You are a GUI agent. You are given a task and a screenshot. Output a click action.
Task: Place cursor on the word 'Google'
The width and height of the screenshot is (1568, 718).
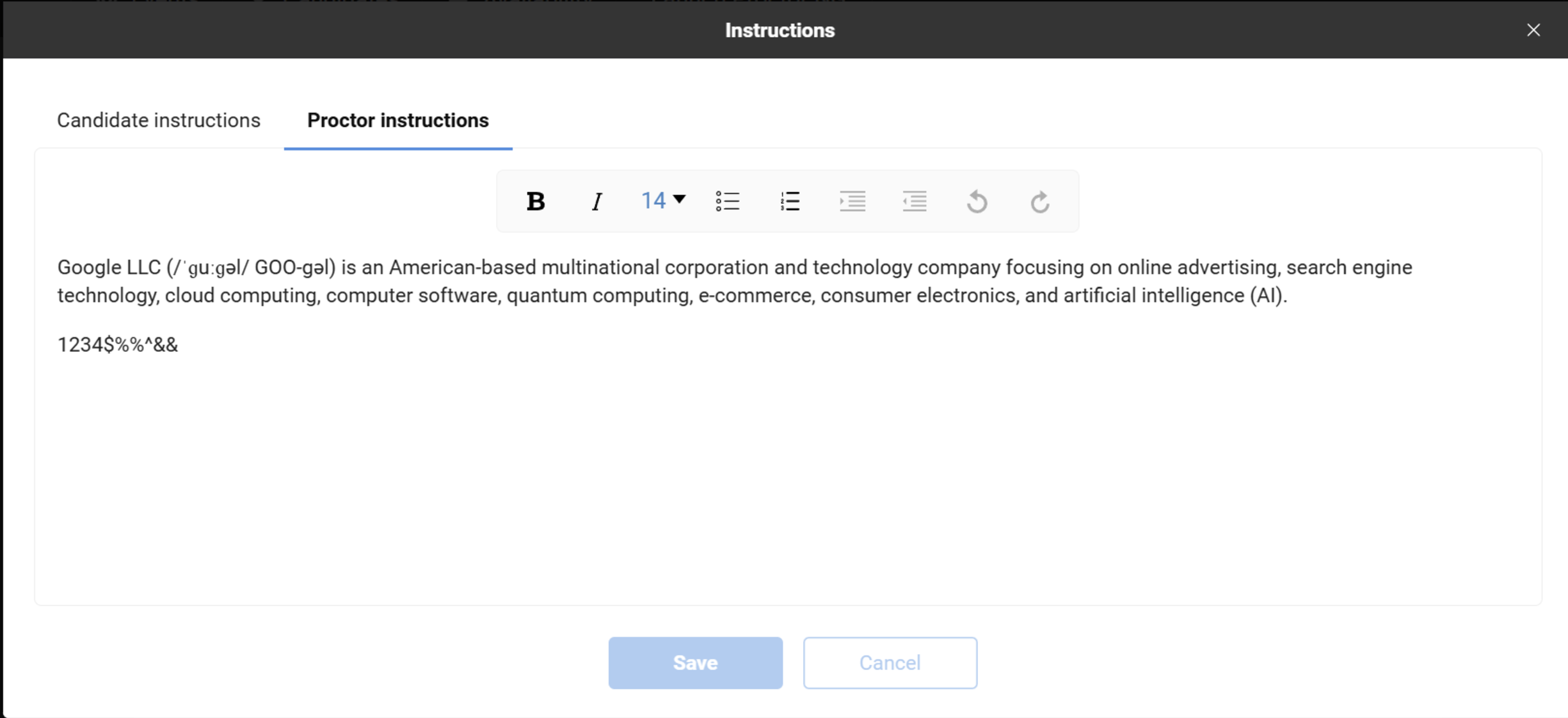[90, 267]
